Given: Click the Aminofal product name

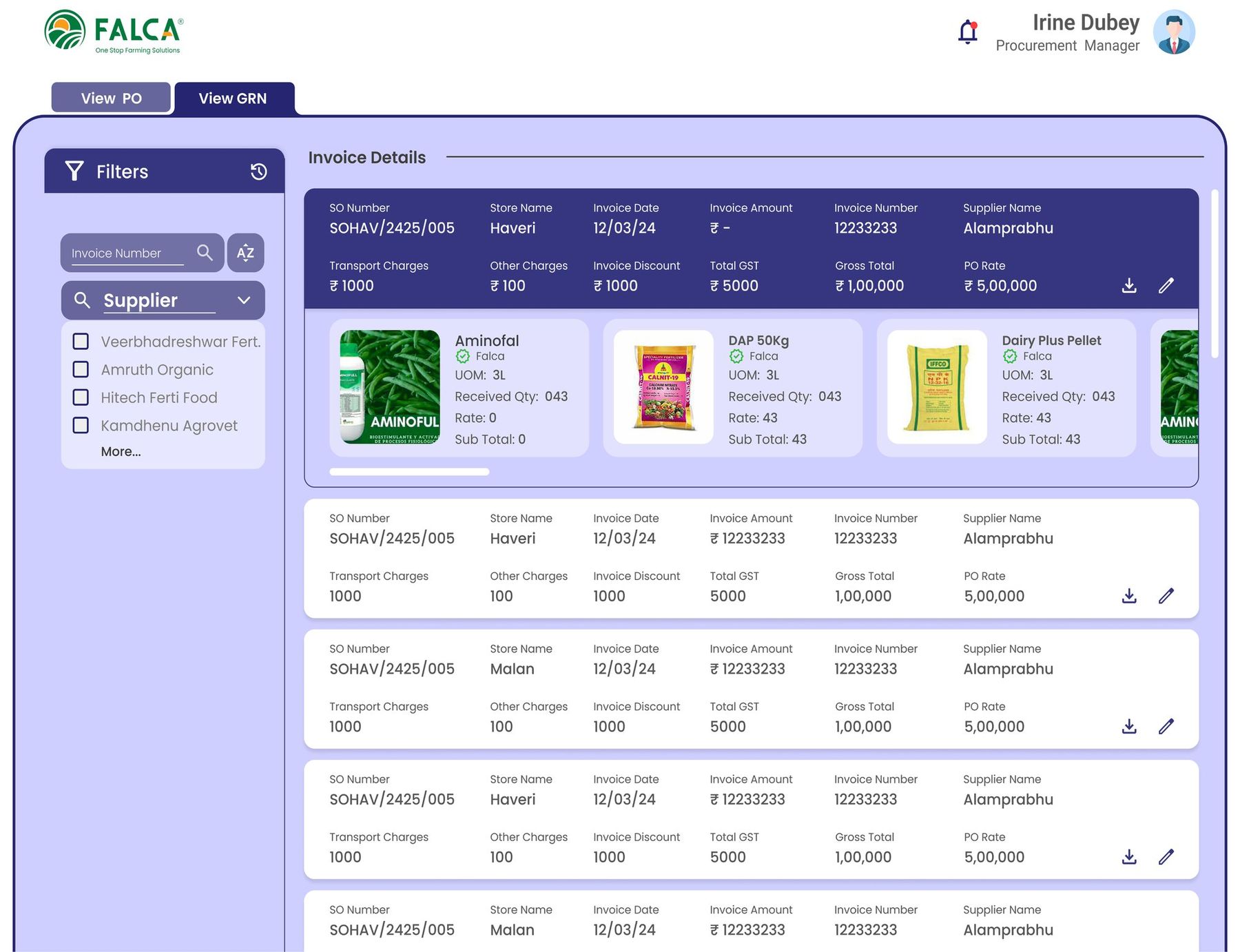Looking at the screenshot, I should pos(487,340).
